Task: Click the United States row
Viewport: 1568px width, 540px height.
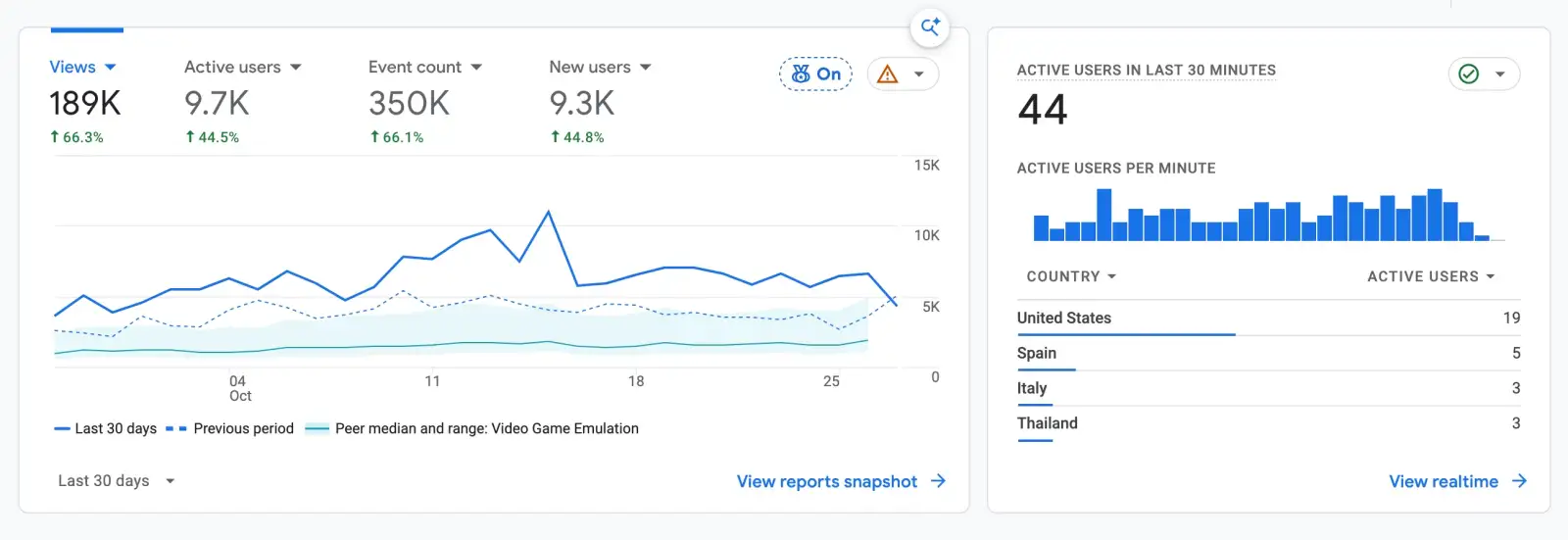Action: click(1269, 319)
